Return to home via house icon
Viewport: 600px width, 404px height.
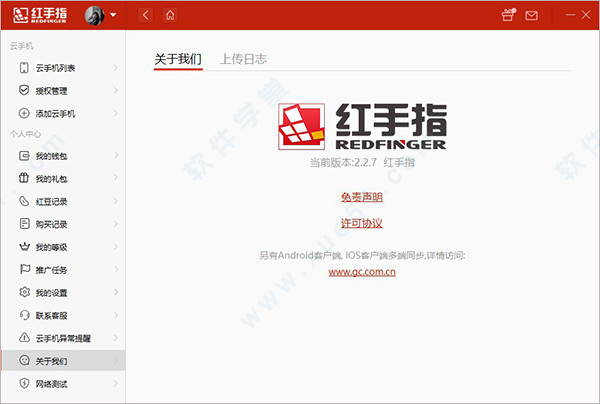(170, 15)
